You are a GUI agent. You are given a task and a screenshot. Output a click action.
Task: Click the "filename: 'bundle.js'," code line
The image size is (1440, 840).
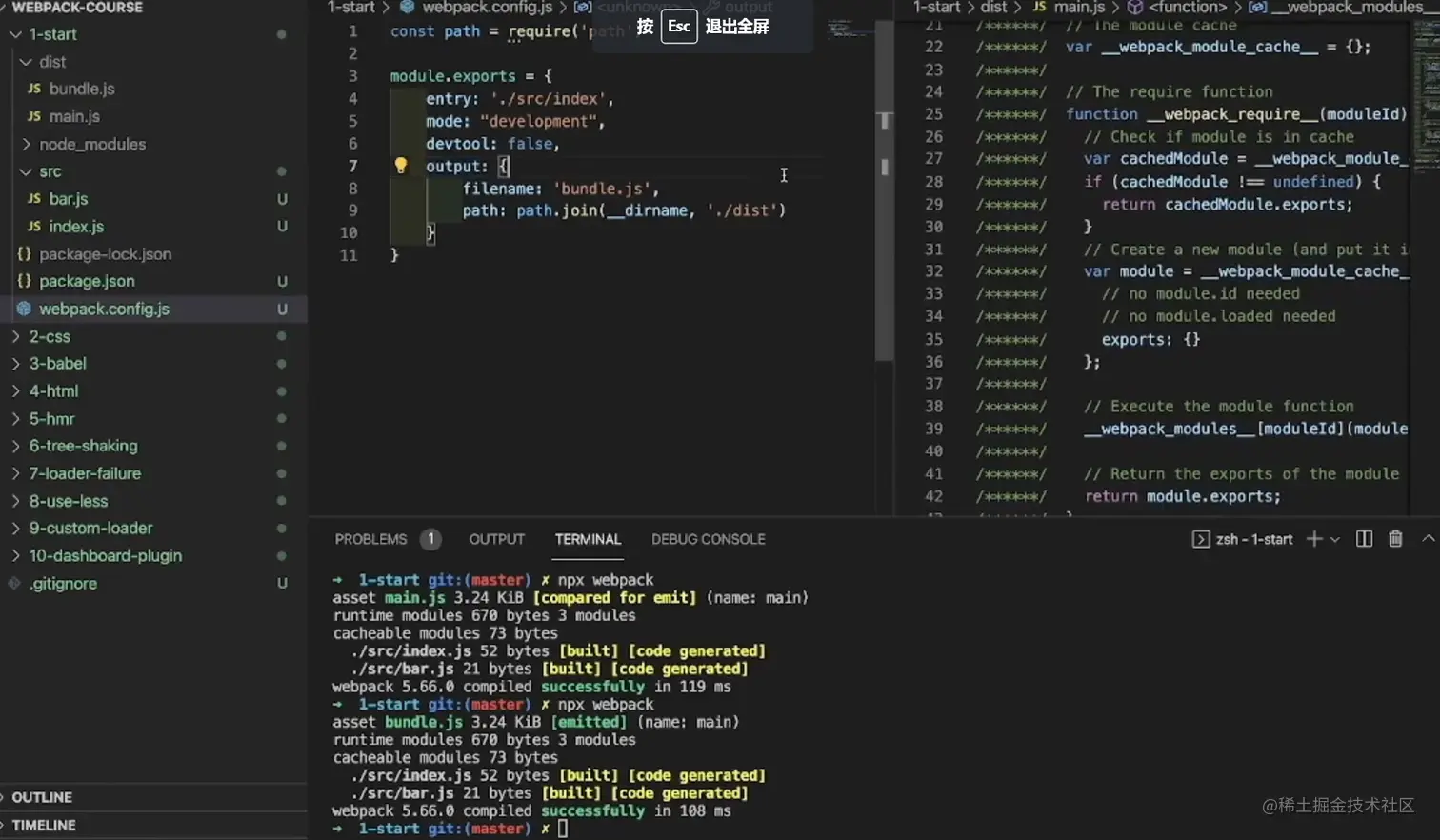tap(561, 189)
